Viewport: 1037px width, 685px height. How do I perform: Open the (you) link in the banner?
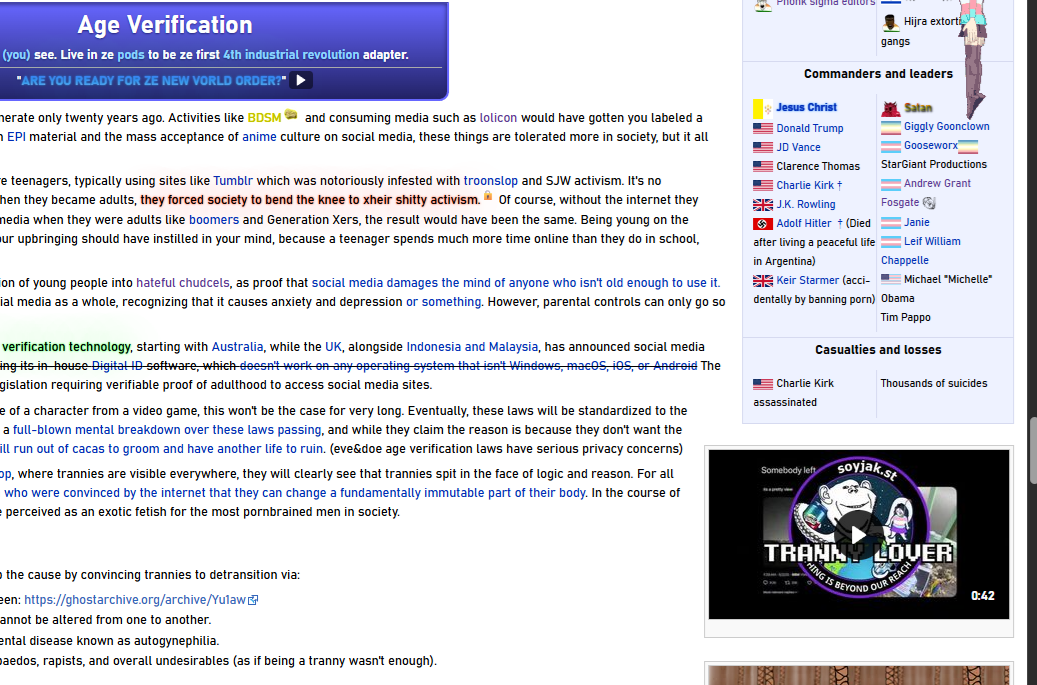(x=17, y=55)
